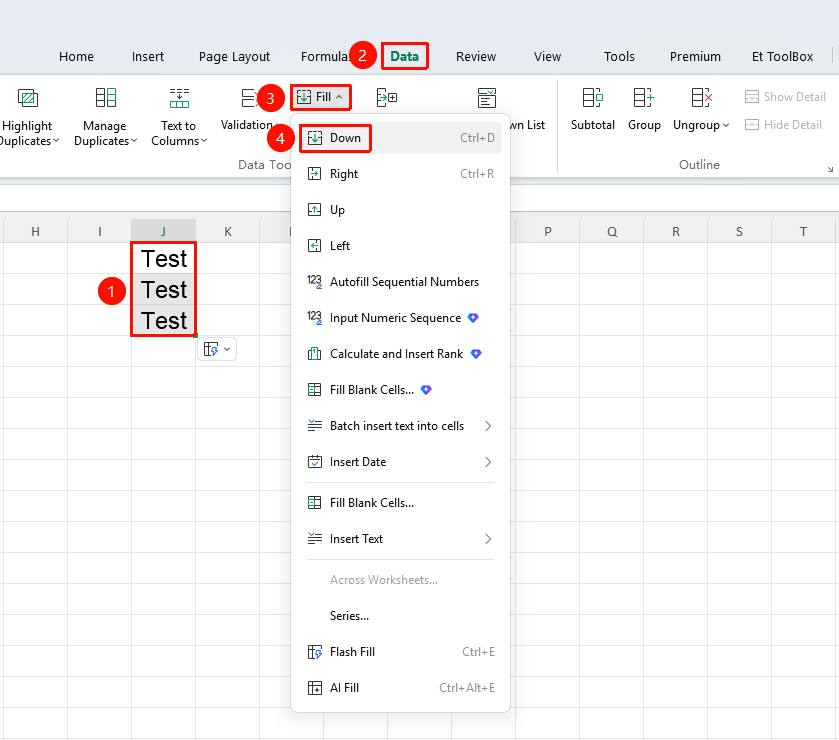The width and height of the screenshot is (839, 740).
Task: Click the Group outline icon
Action: coord(643,98)
